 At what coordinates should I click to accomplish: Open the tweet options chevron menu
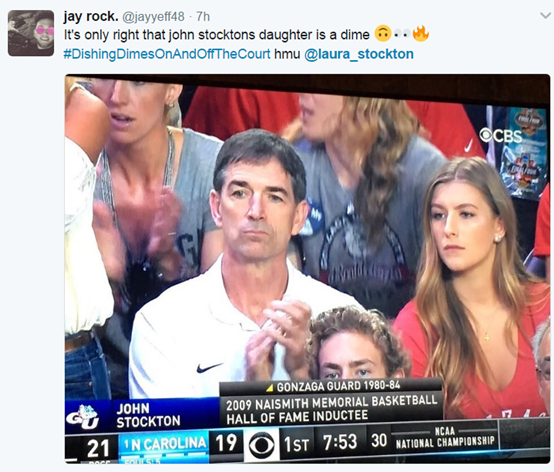tap(546, 15)
